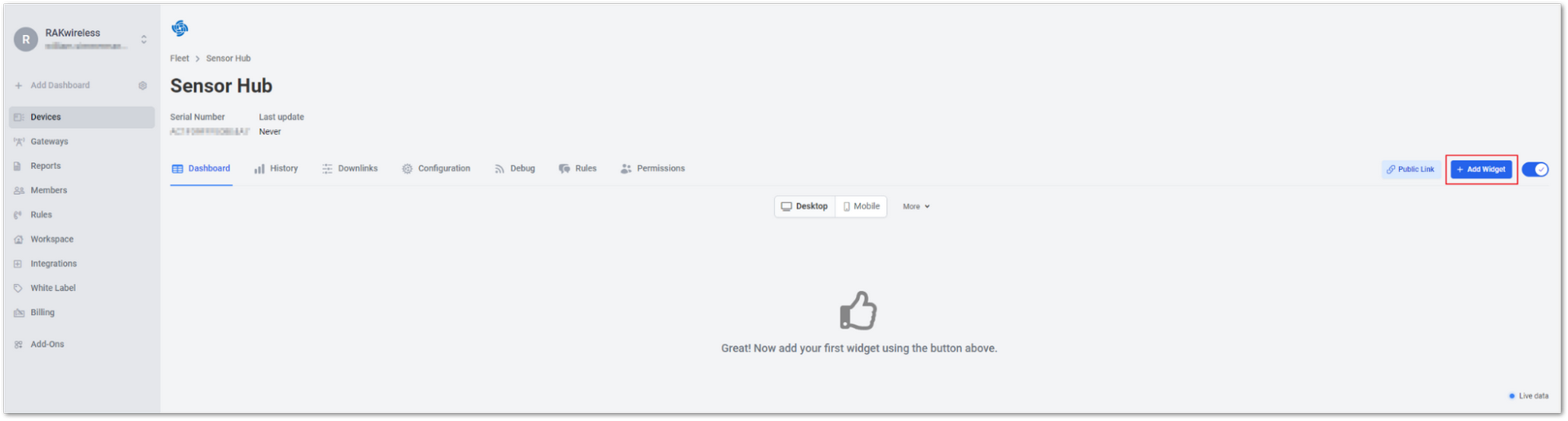This screenshot has height=421, width=1568.
Task: Toggle the dashboard edit mode switch
Action: click(1535, 170)
